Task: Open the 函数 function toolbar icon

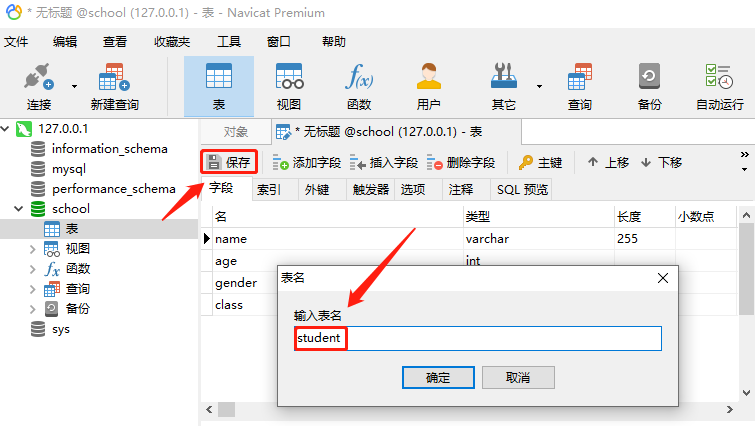Action: point(359,87)
